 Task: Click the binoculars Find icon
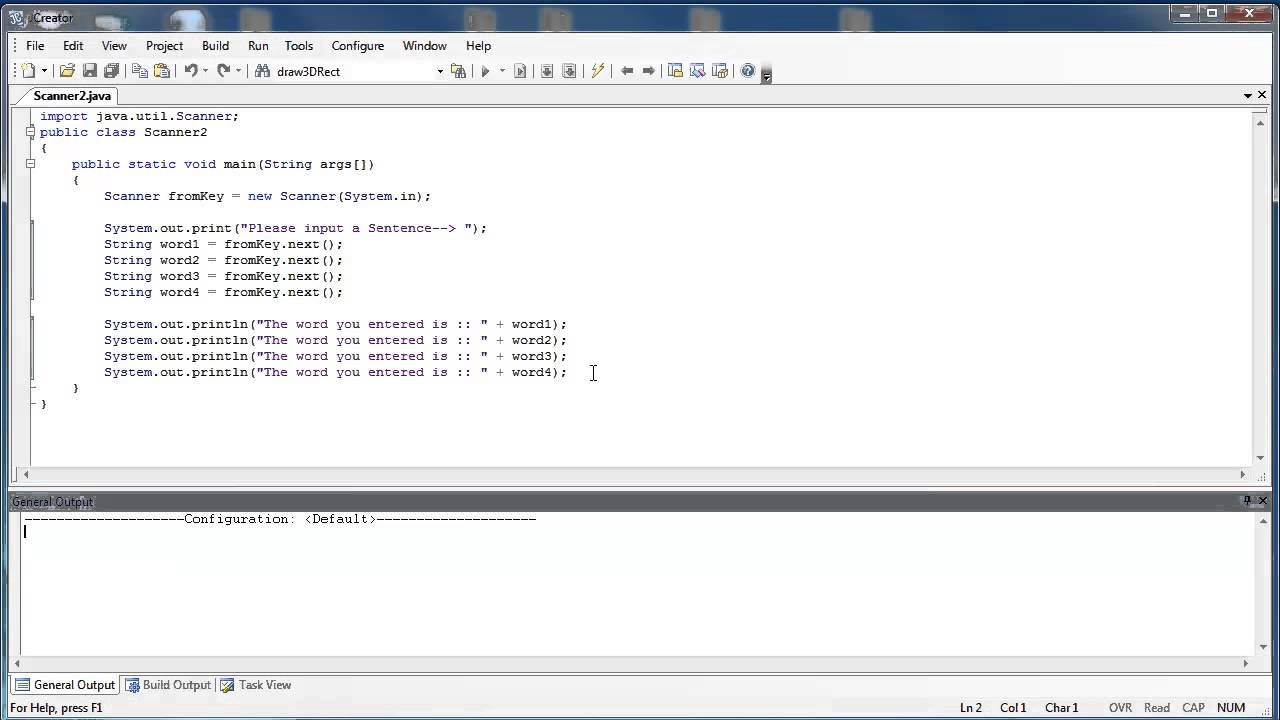pyautogui.click(x=262, y=71)
